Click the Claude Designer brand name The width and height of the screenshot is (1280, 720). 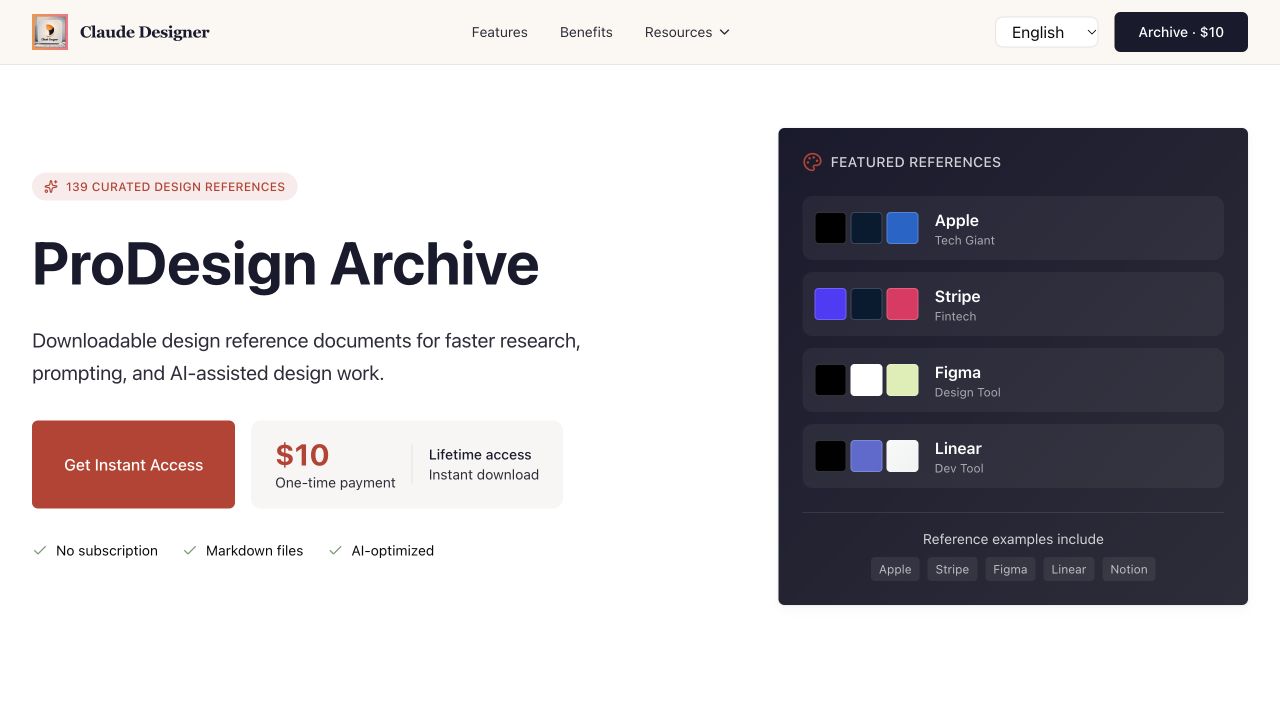[145, 32]
